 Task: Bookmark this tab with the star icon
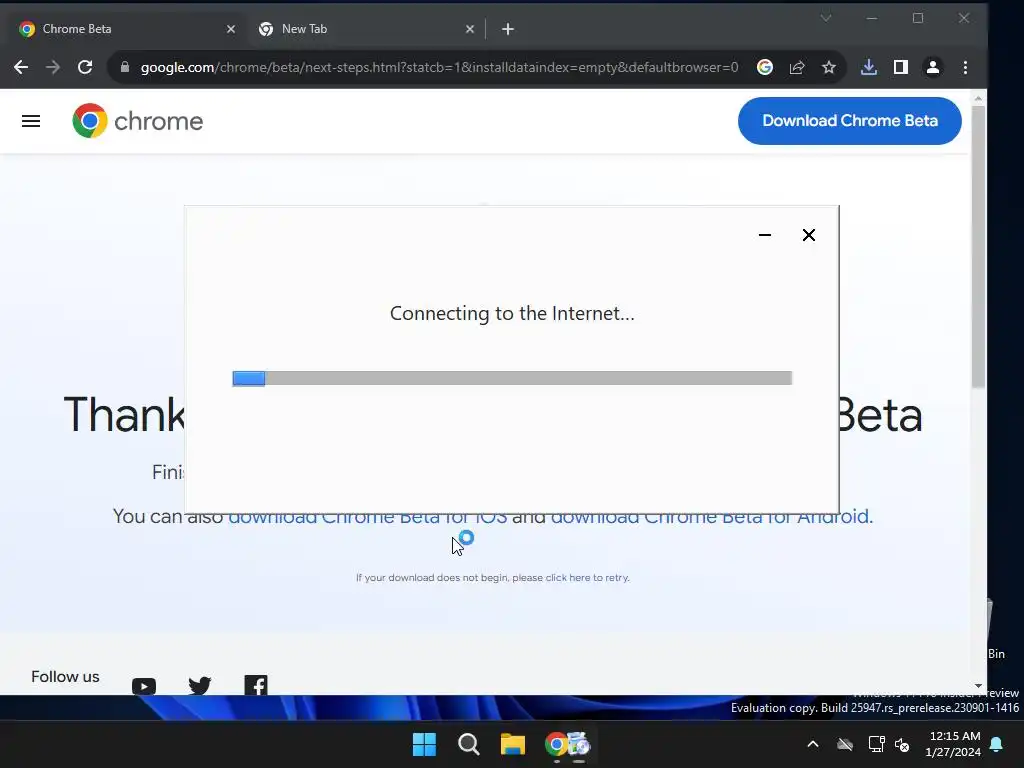click(x=829, y=67)
